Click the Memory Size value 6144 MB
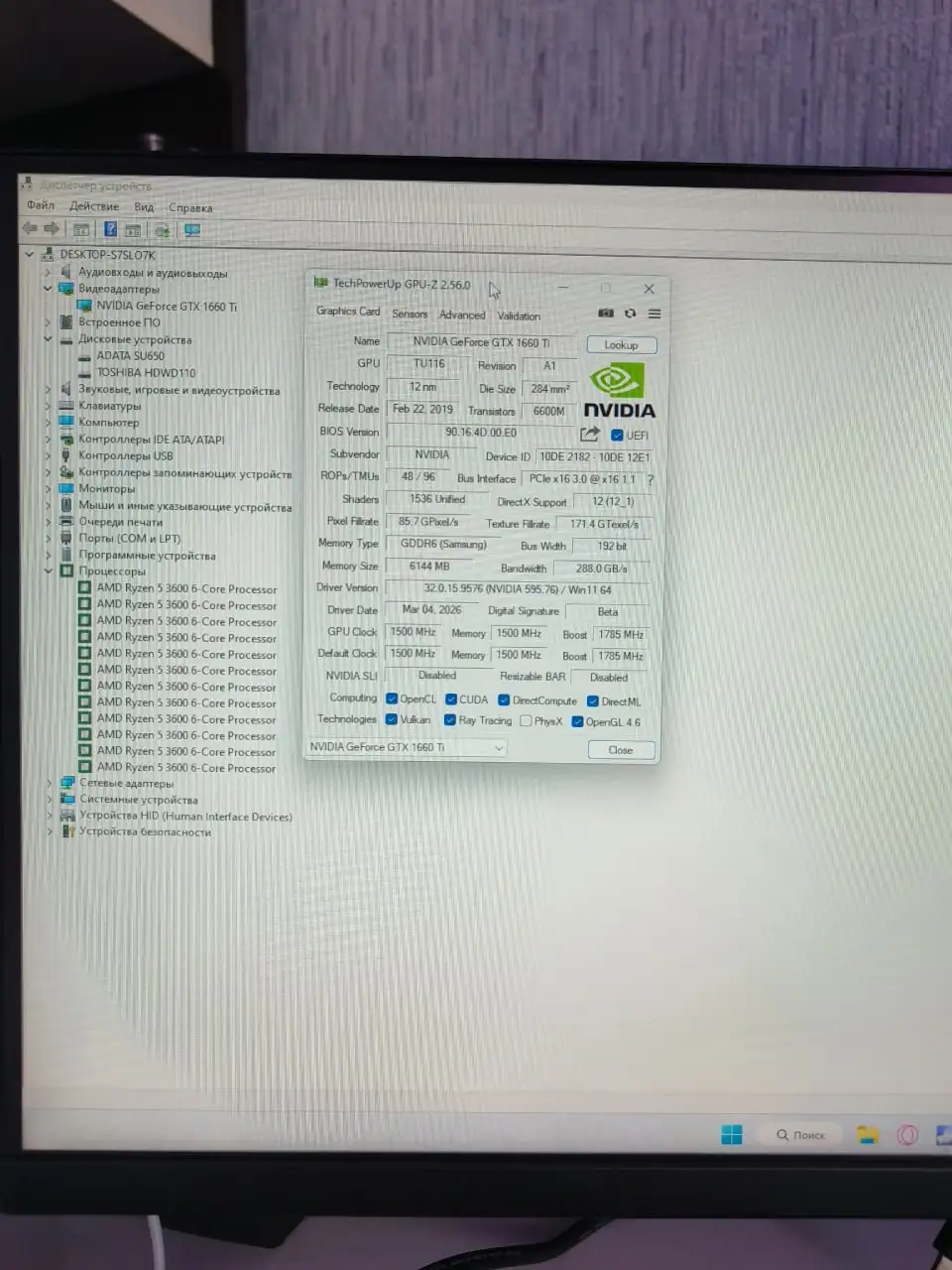This screenshot has height=1270, width=952. [x=429, y=566]
